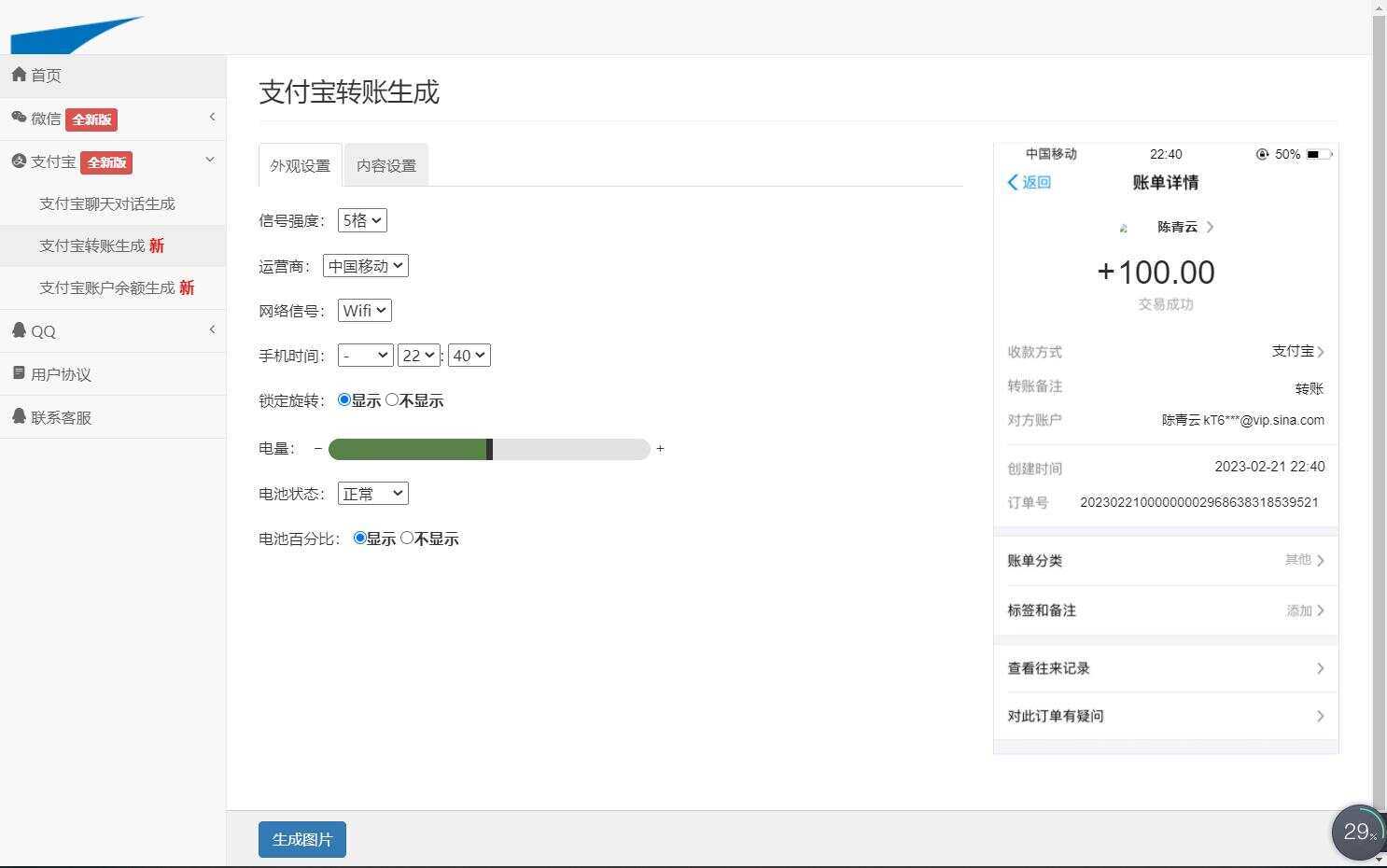Open the 运营商 carrier dropdown
The height and width of the screenshot is (868, 1387).
point(365,265)
